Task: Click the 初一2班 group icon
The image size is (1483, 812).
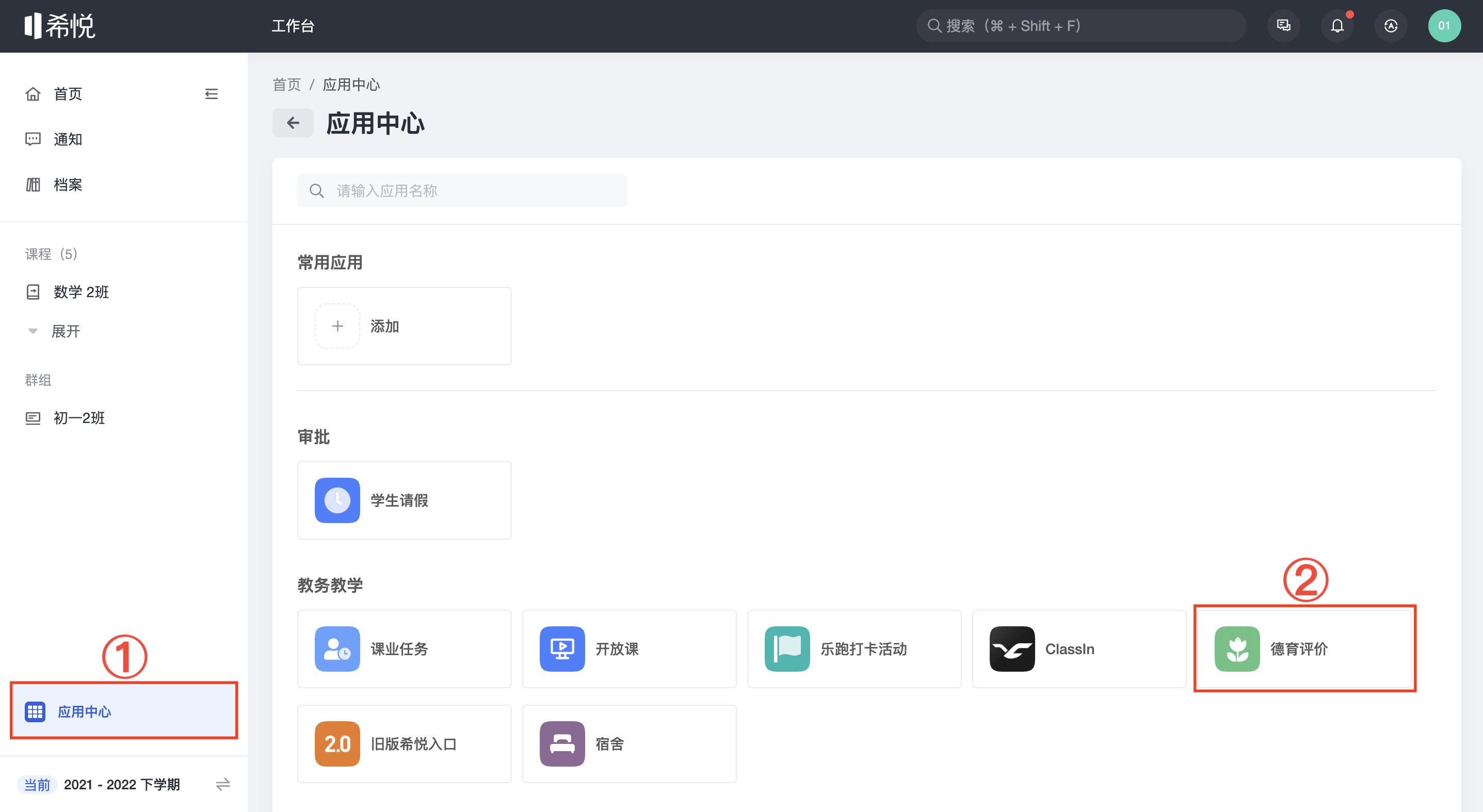Action: (x=33, y=418)
